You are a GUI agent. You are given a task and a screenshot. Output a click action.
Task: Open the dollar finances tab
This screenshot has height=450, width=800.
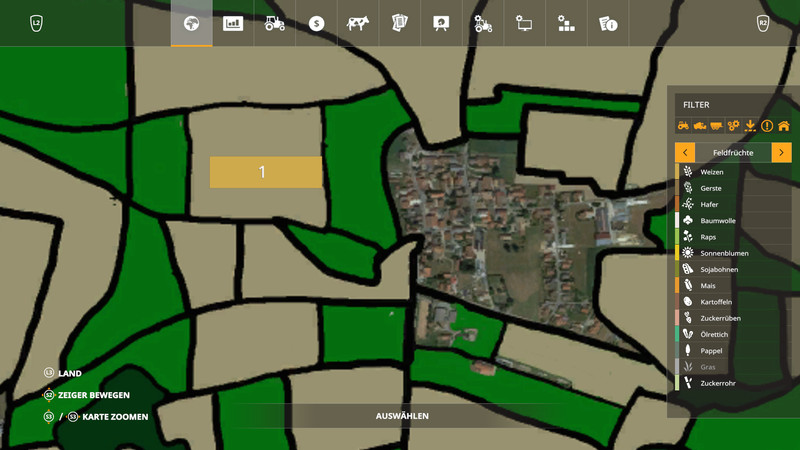[316, 23]
